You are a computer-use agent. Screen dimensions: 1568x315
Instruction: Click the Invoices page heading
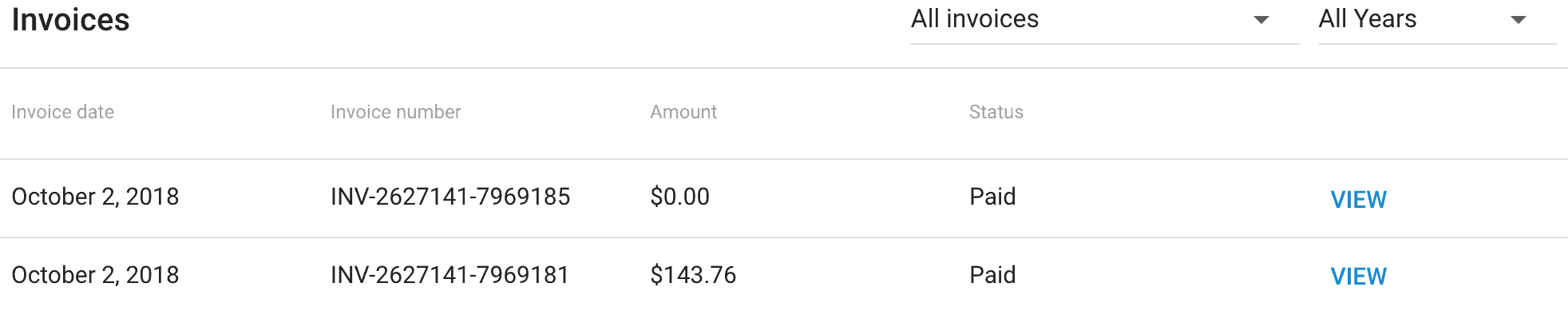[70, 20]
